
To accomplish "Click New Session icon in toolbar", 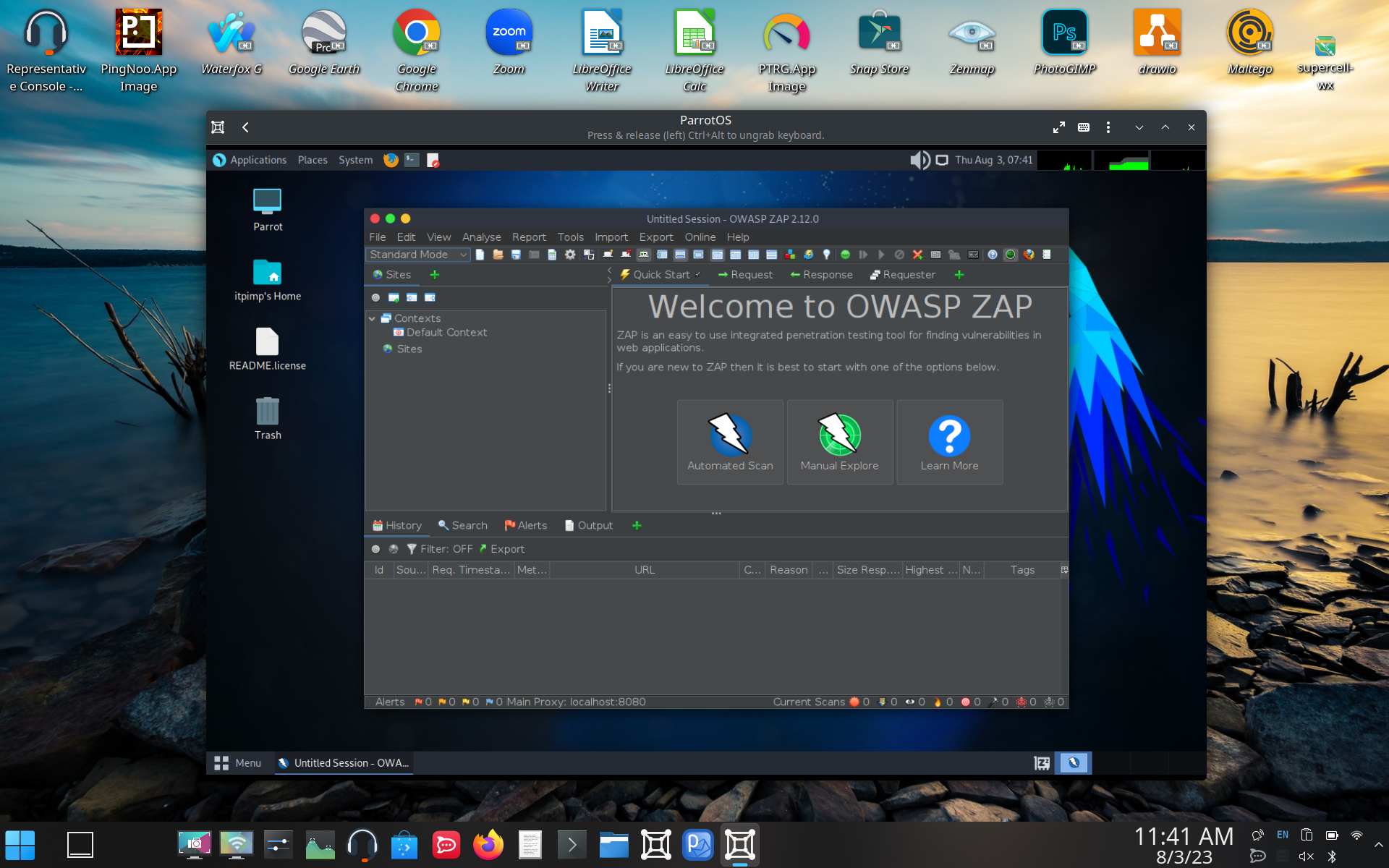I will point(480,255).
